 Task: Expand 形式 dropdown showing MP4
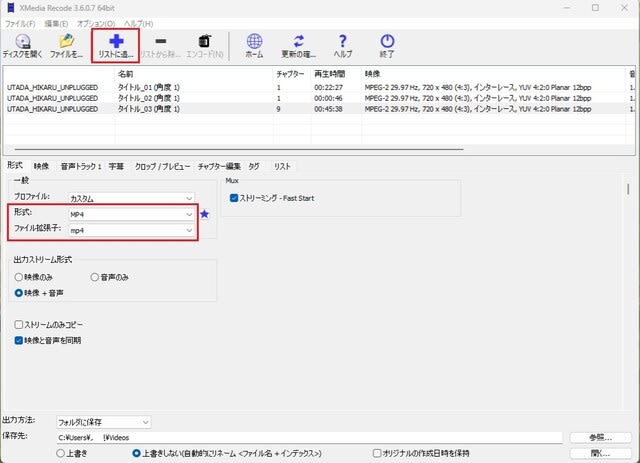(x=131, y=214)
